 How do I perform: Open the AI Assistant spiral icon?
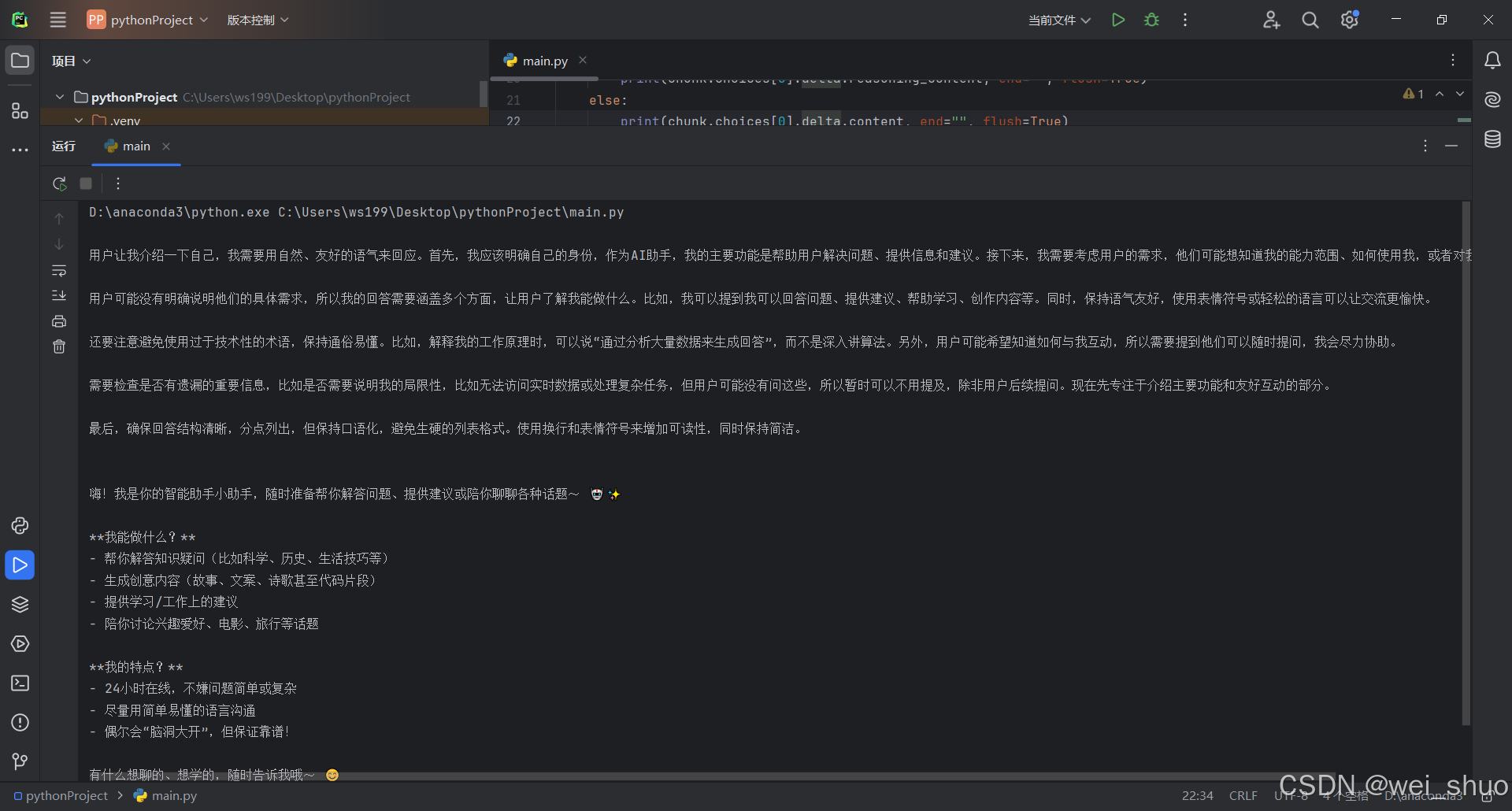(x=1492, y=99)
